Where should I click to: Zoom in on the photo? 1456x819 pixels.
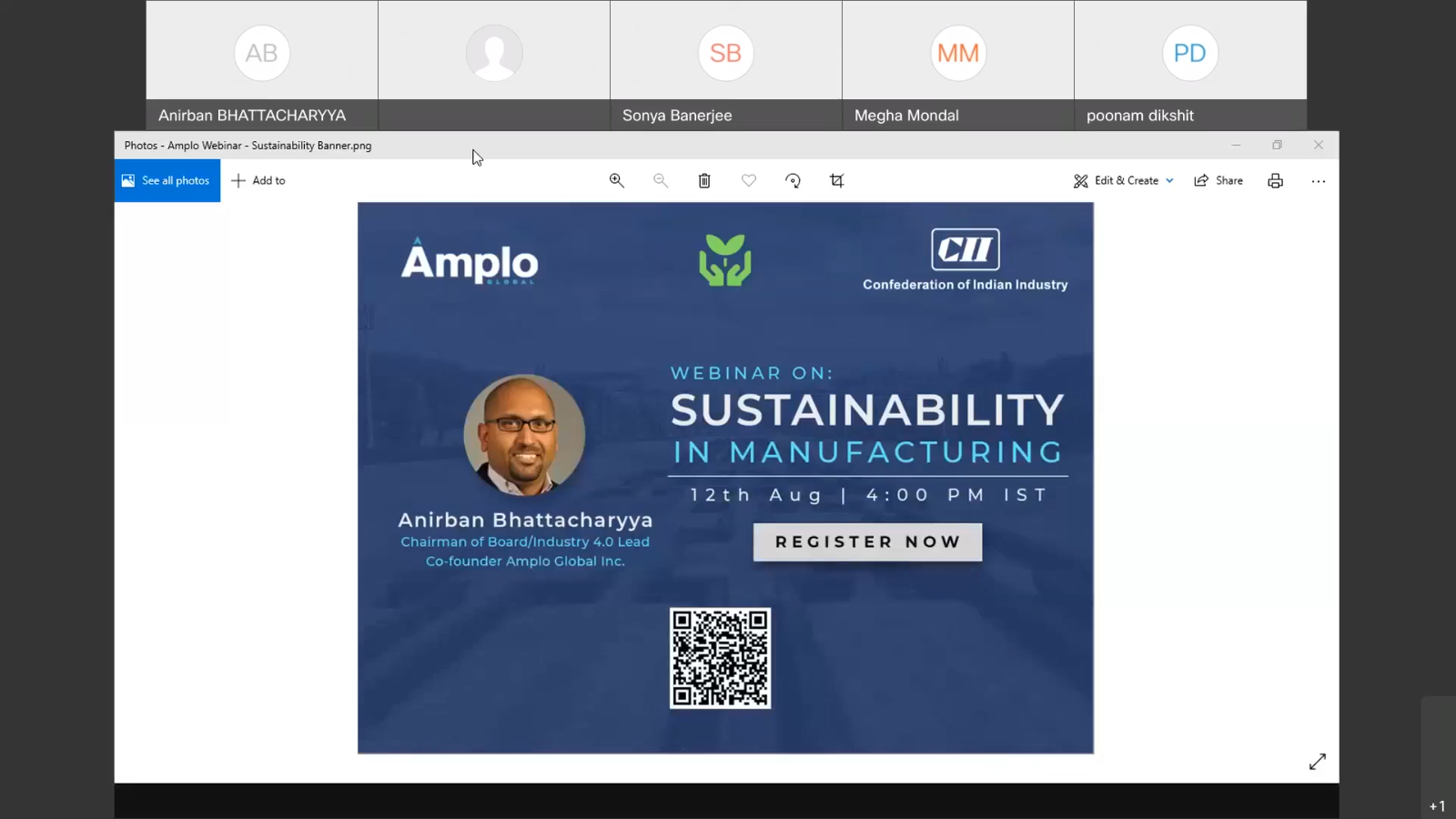(x=617, y=180)
